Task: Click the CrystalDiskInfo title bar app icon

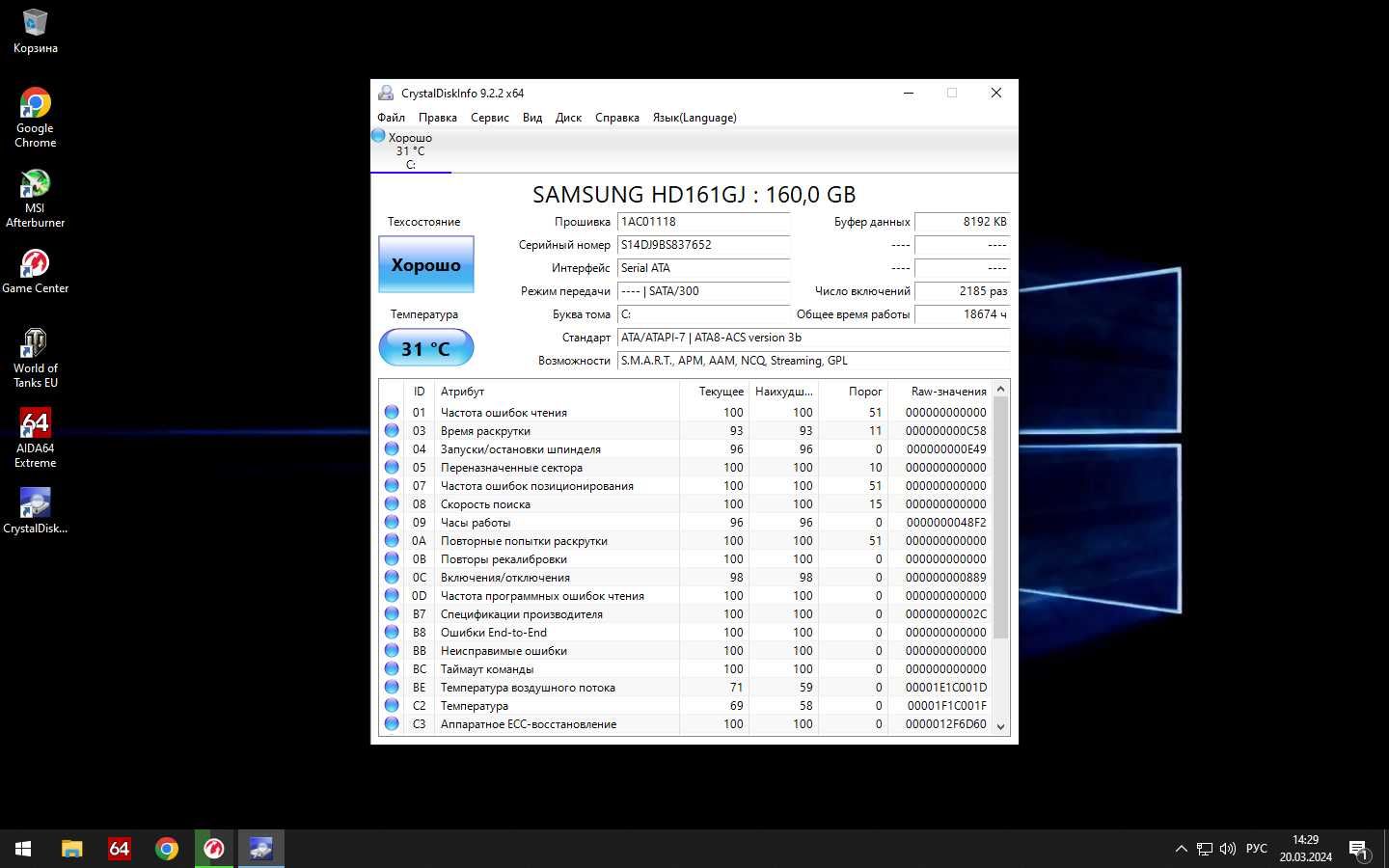Action: coord(386,93)
